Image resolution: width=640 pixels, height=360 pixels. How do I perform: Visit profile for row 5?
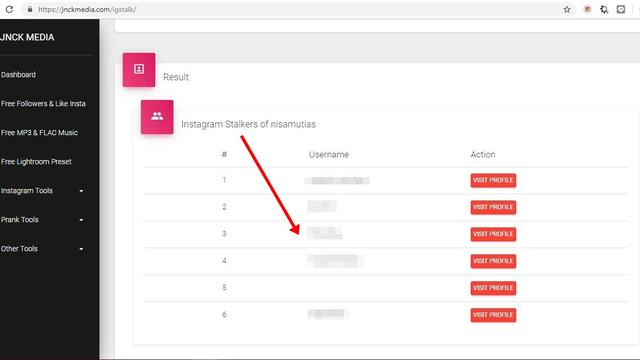click(493, 288)
